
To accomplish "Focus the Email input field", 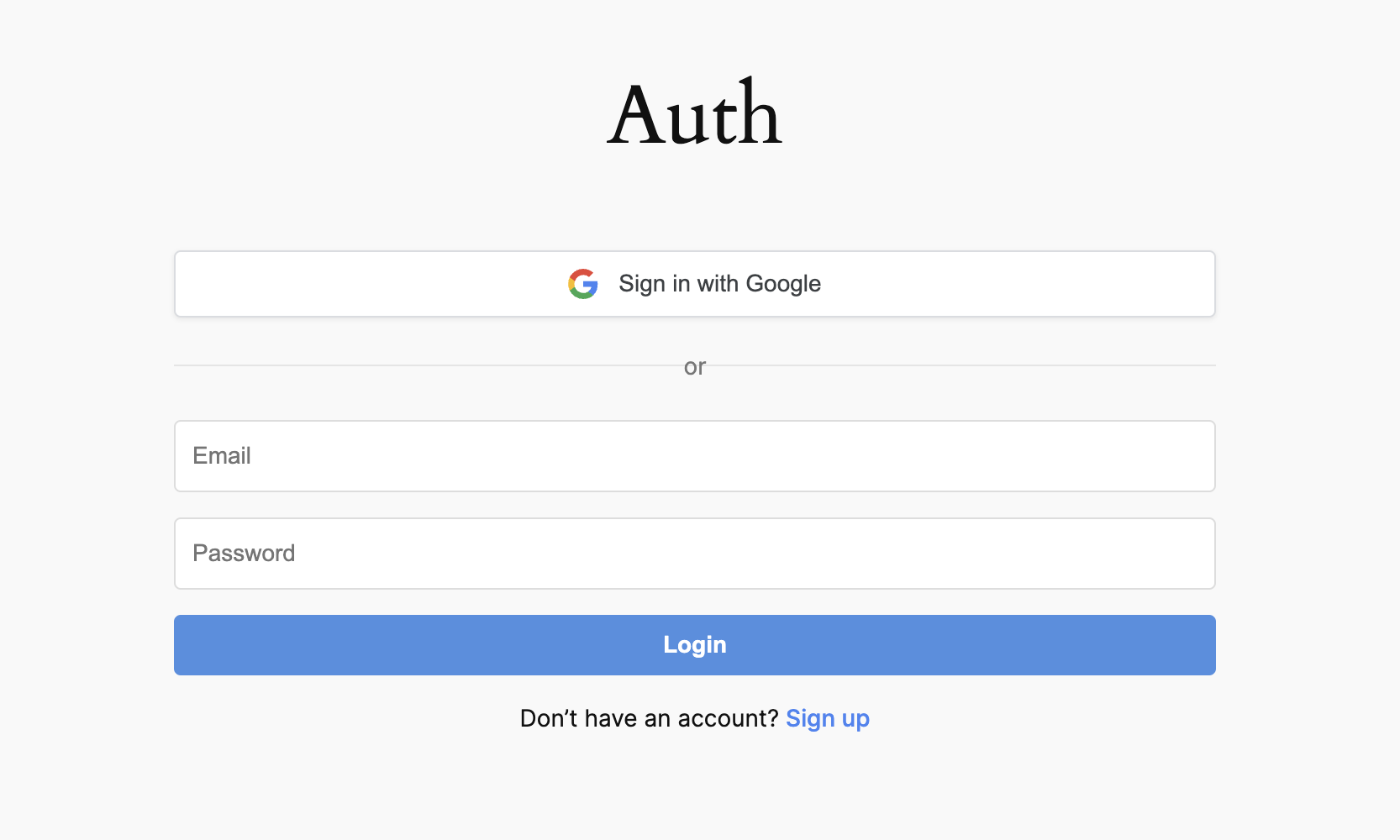I will (x=694, y=456).
